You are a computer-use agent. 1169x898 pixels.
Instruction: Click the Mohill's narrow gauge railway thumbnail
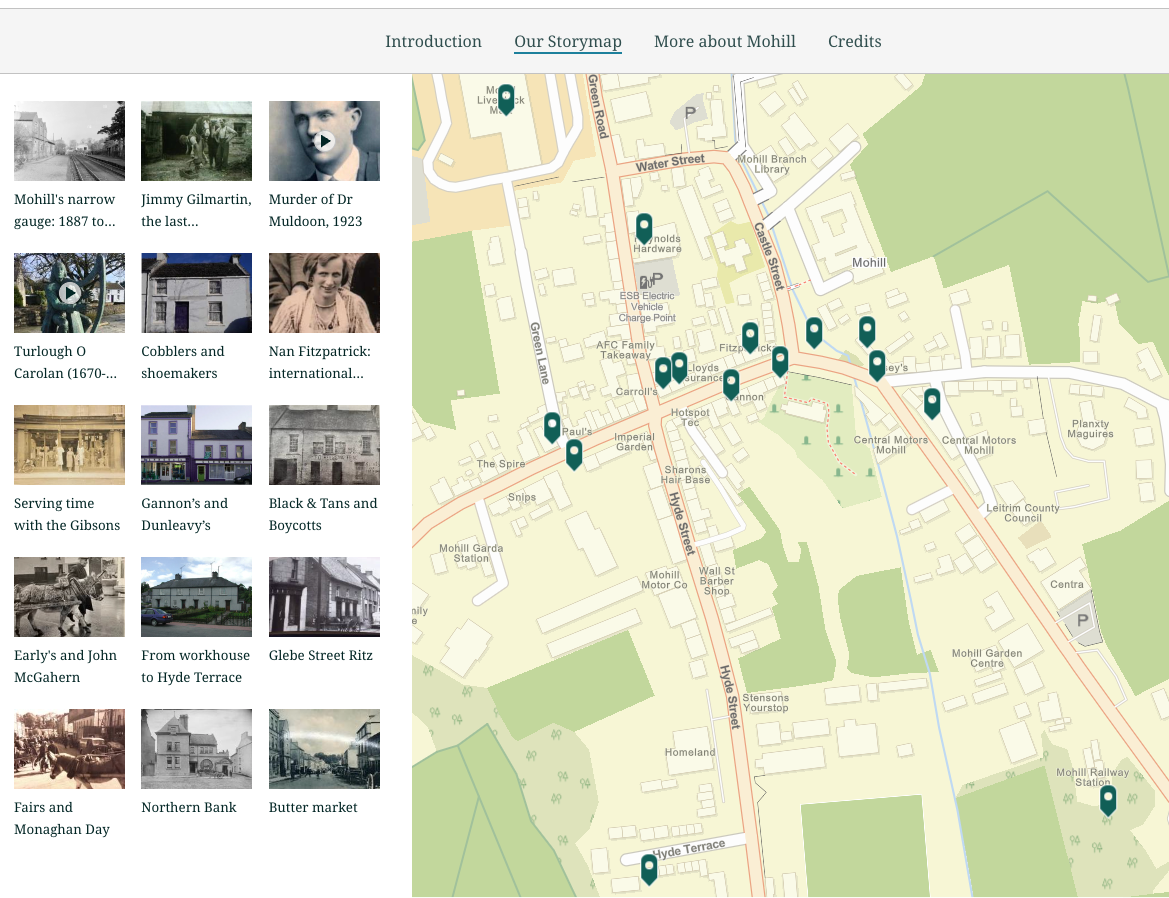(69, 141)
